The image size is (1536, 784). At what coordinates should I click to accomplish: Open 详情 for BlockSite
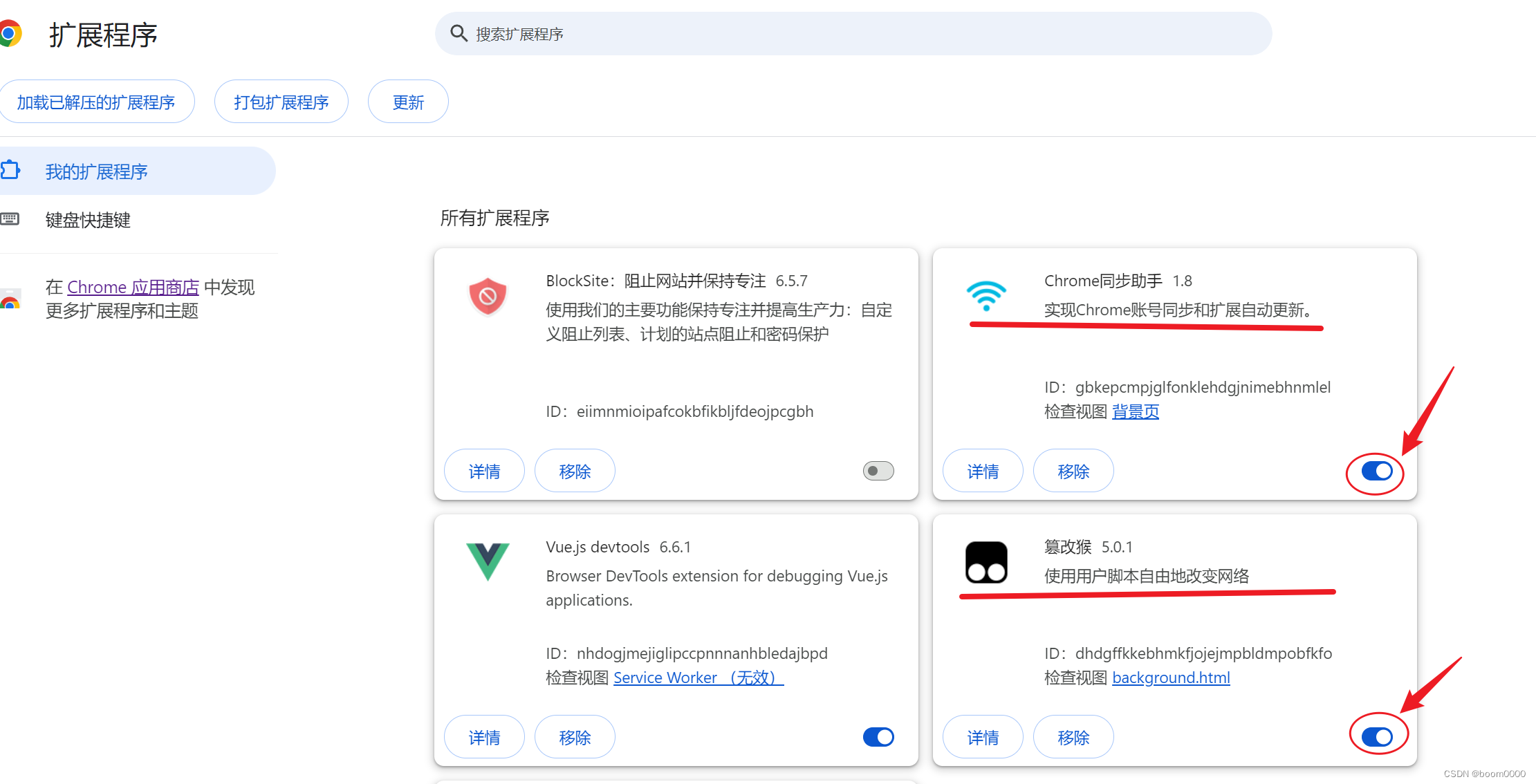click(484, 471)
